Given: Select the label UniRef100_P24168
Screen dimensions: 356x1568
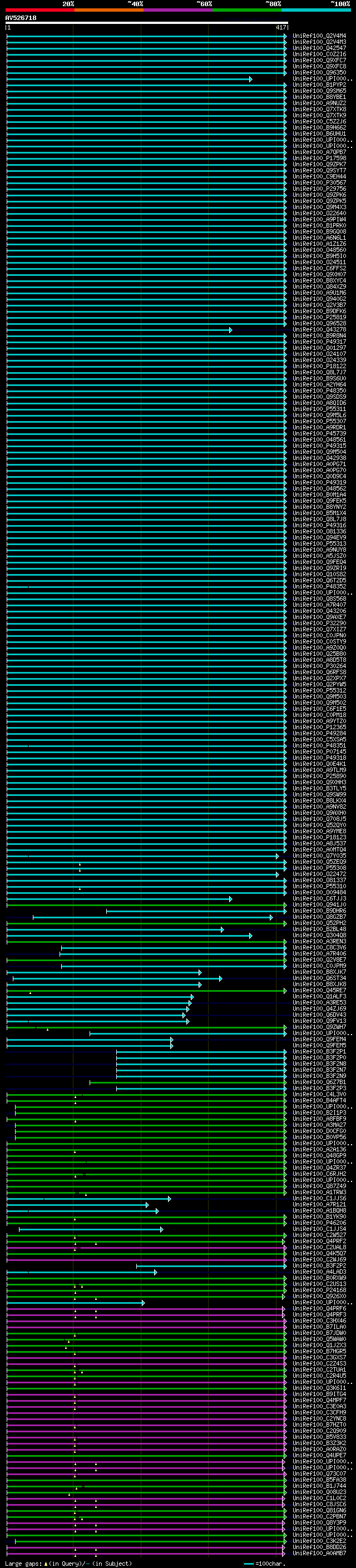Looking at the screenshot, I should point(319,1290).
